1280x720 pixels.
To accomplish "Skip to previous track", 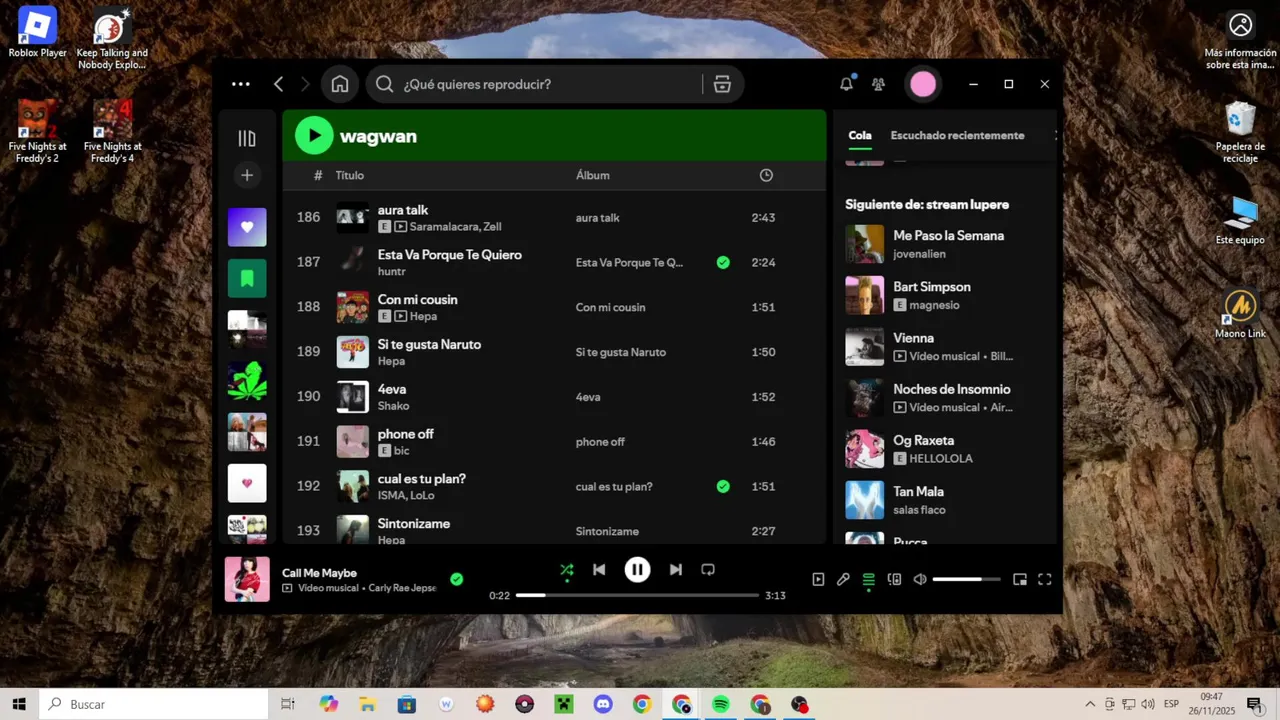I will point(599,569).
